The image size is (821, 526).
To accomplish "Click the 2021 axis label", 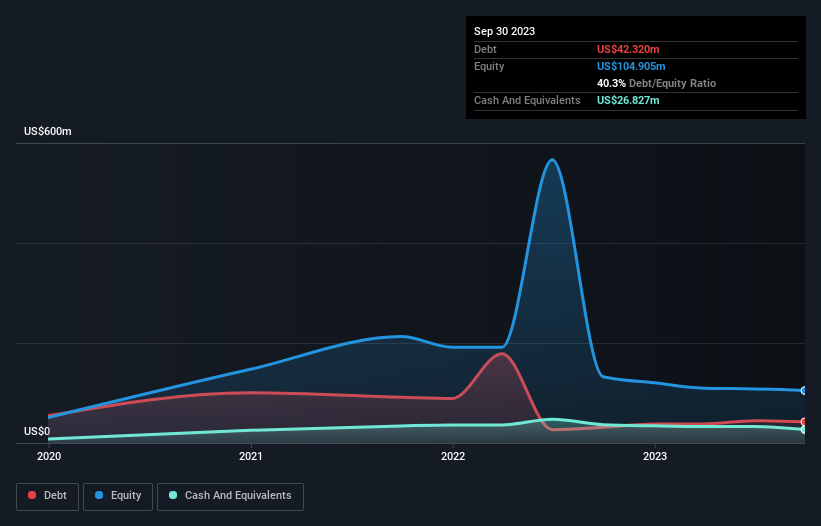I will 251,456.
